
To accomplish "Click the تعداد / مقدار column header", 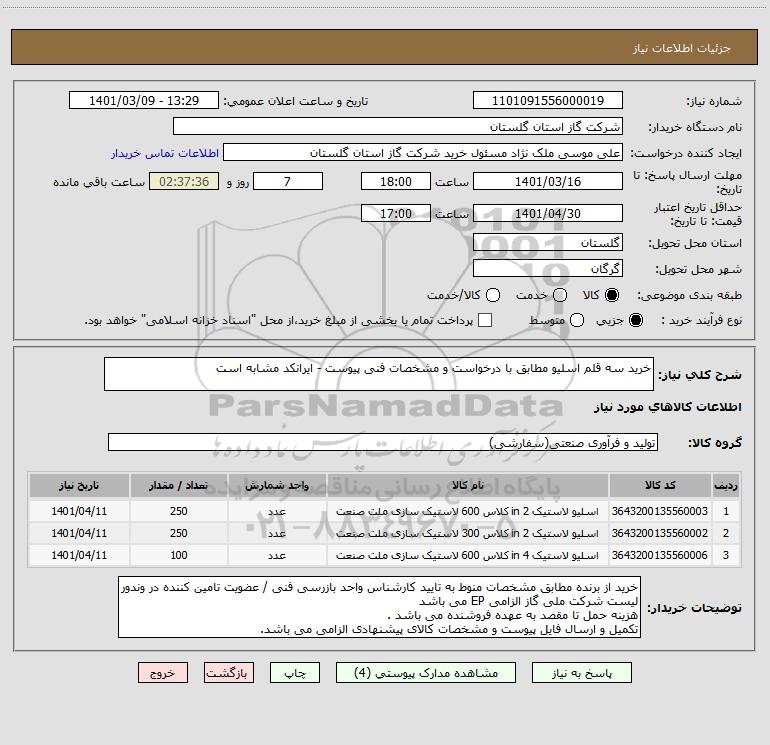I will click(x=179, y=486).
